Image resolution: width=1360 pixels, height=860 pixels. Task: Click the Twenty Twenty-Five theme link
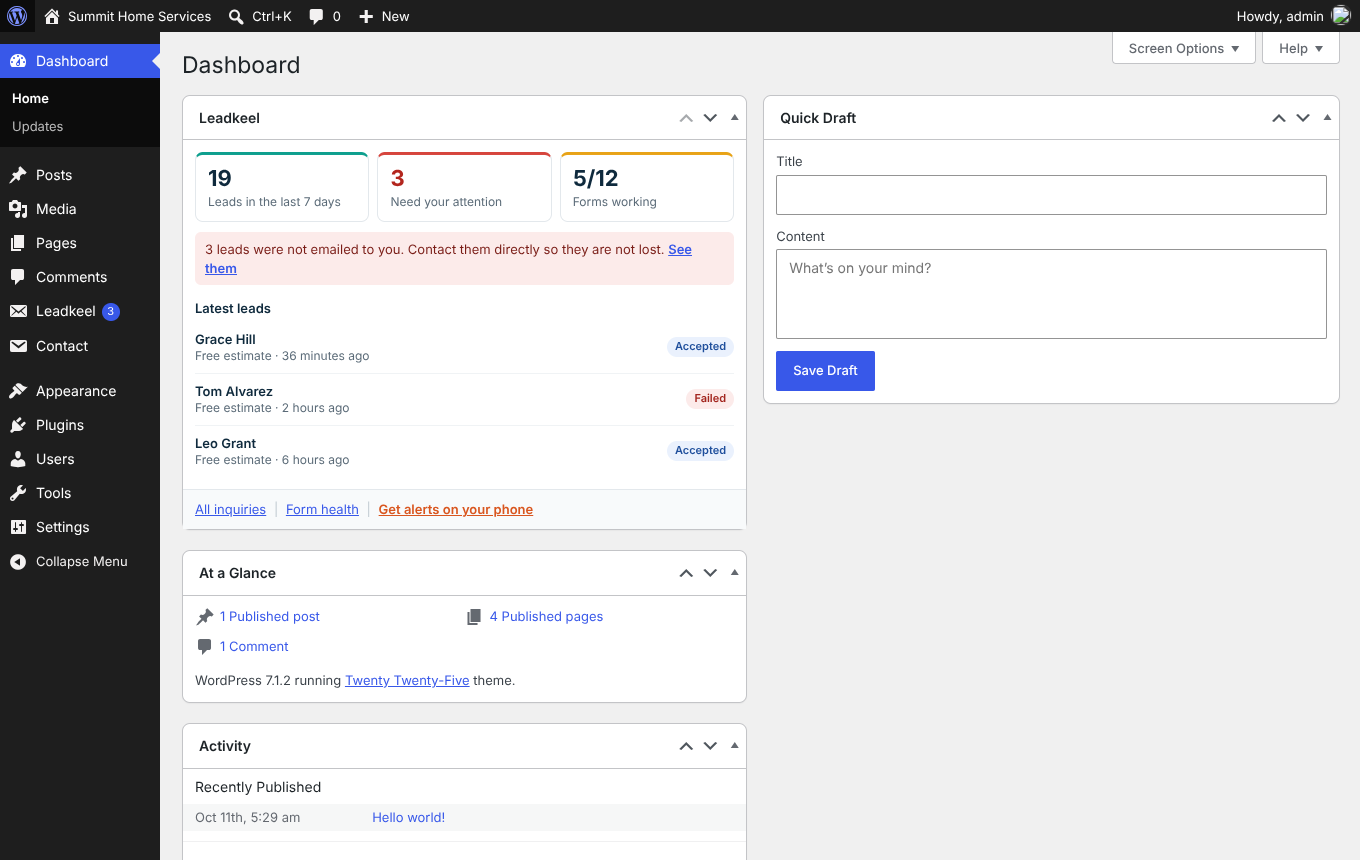(407, 681)
